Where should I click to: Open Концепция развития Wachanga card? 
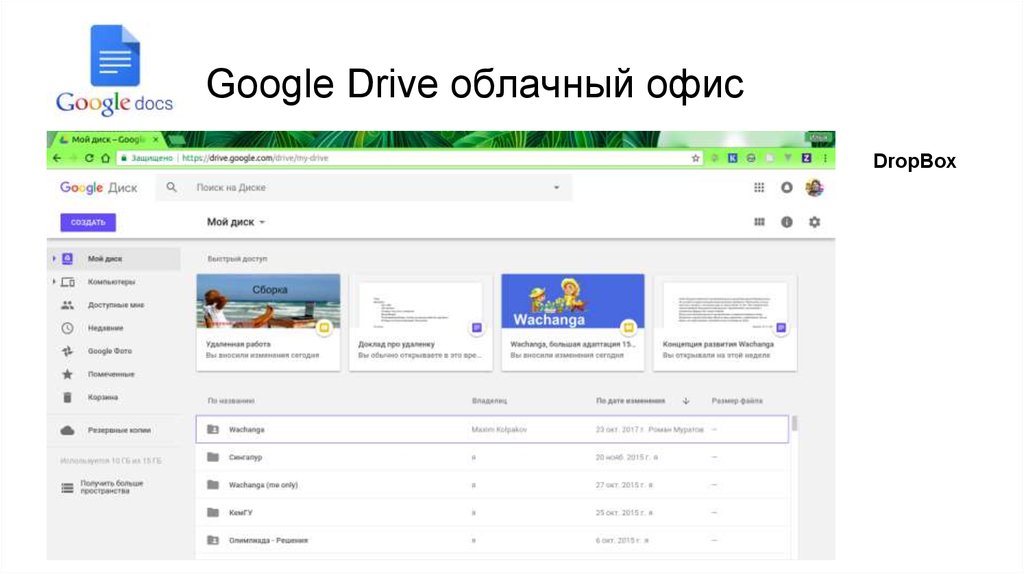[x=725, y=323]
